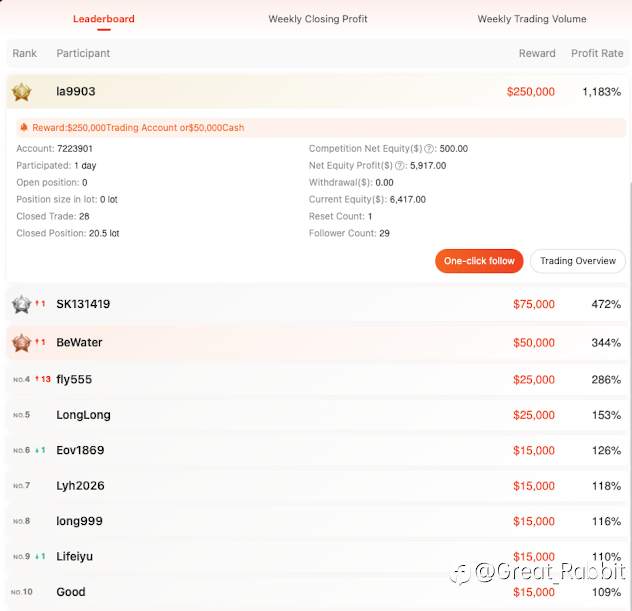Image resolution: width=632 pixels, height=611 pixels.
Task: Click the Net Equity Profit 5,917.00 value
Action: (428, 166)
